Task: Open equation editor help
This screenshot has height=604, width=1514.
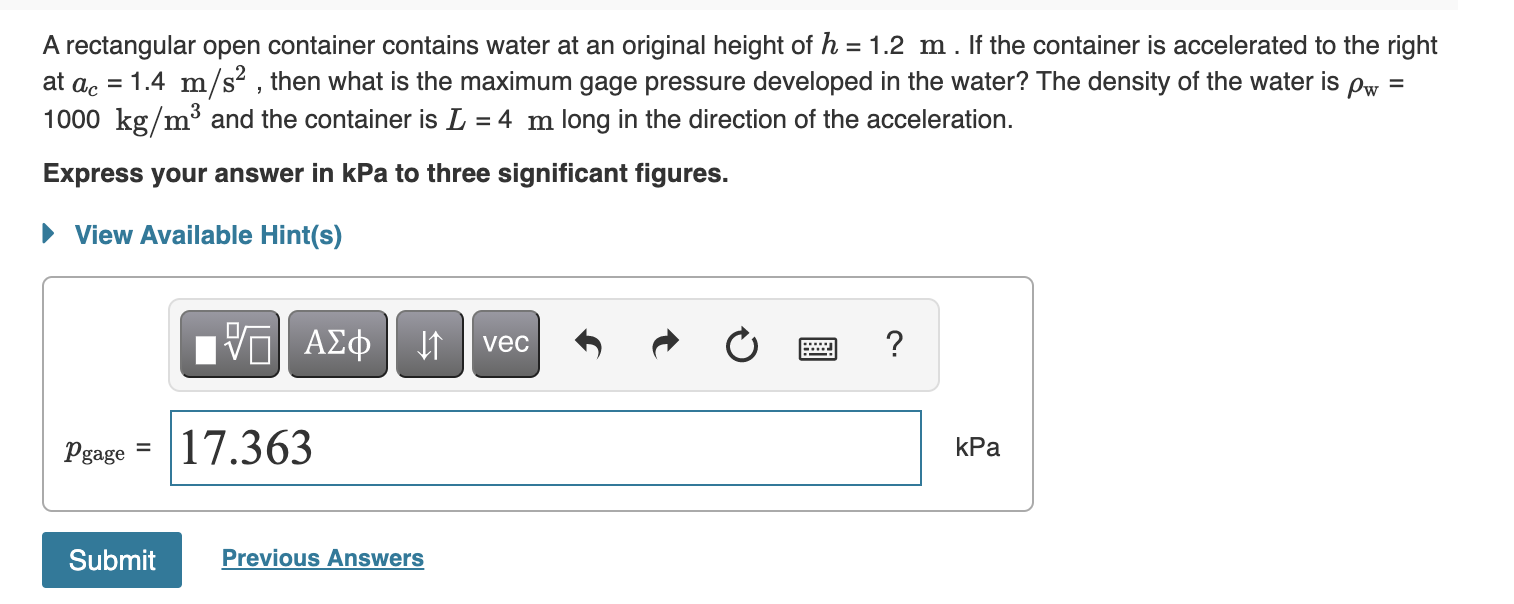Action: 894,344
